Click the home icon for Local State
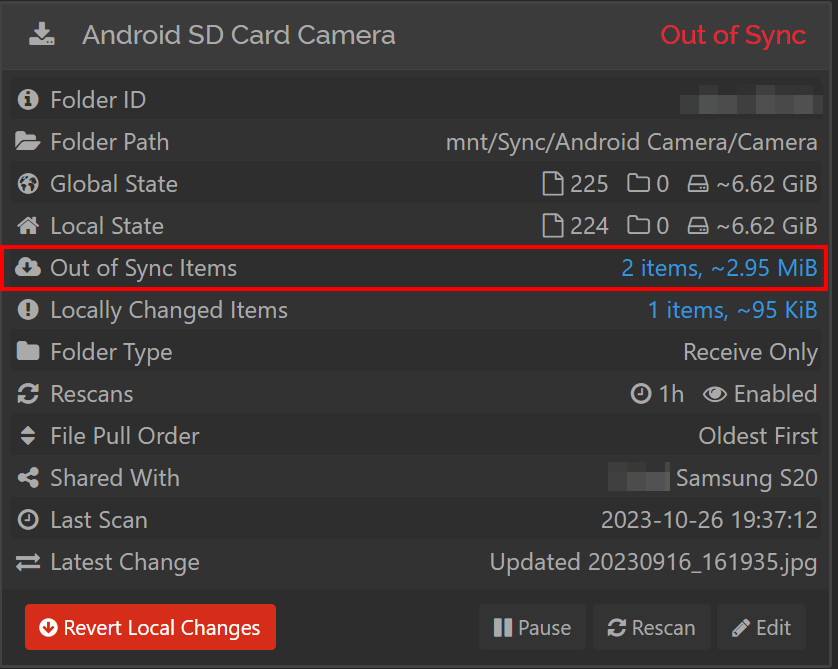 (28, 225)
